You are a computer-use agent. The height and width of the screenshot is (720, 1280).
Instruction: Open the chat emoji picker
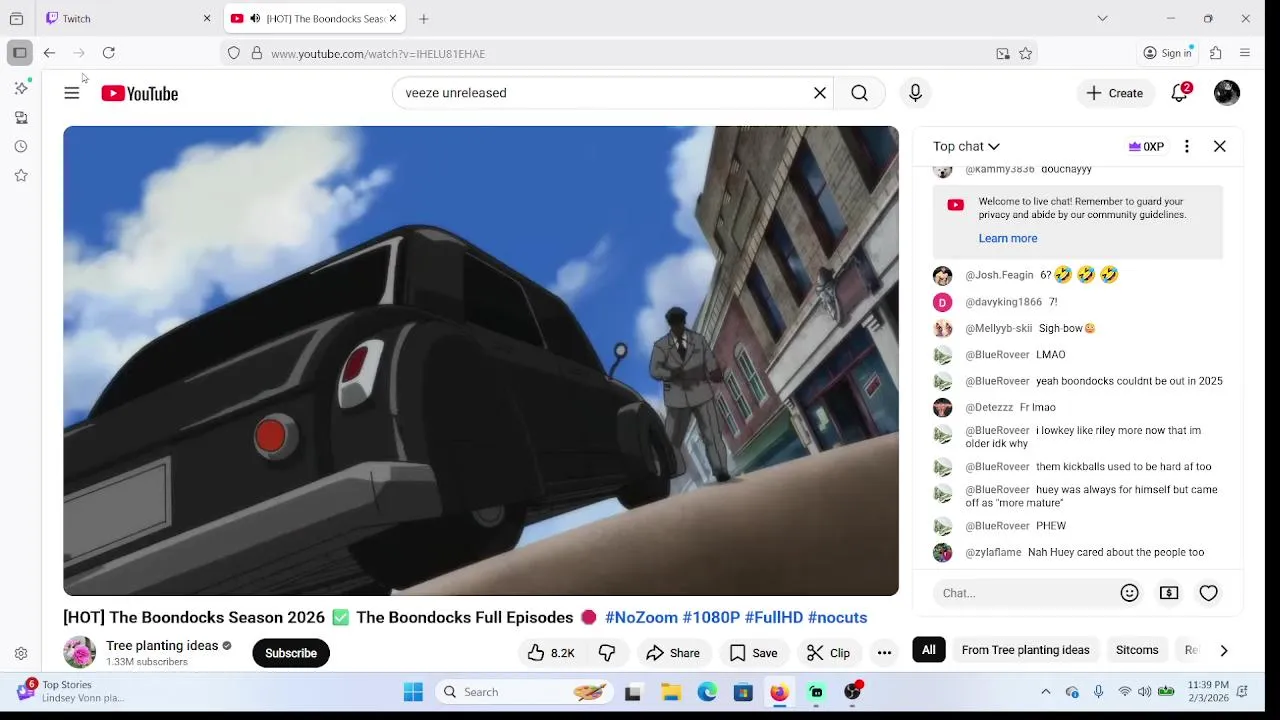click(1130, 593)
